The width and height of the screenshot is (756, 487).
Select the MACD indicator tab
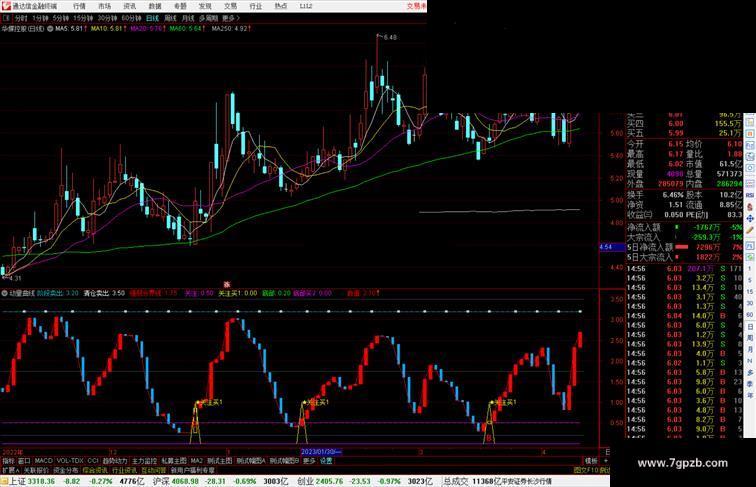pyautogui.click(x=43, y=460)
